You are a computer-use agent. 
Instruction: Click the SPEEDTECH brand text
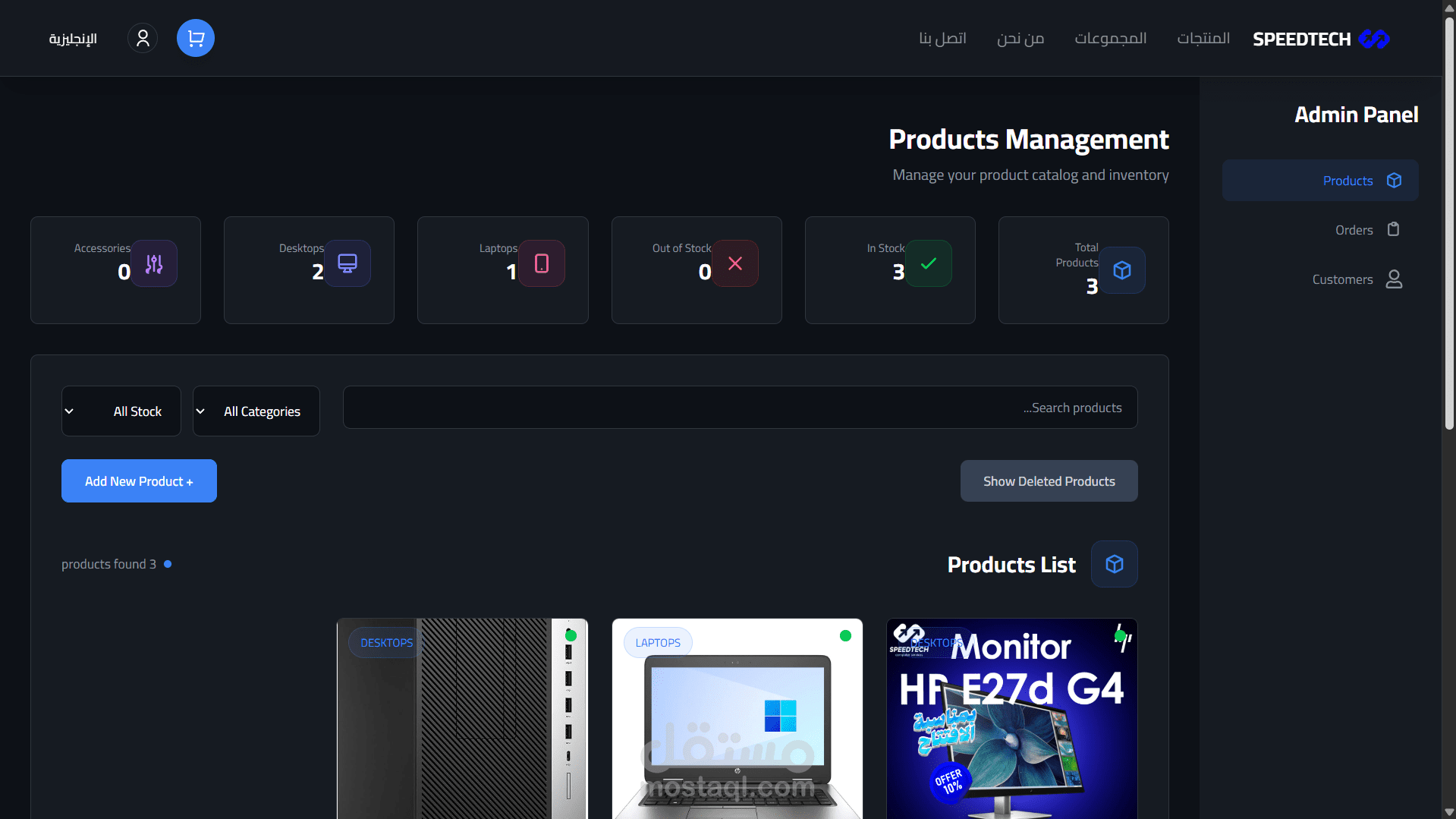(1302, 39)
